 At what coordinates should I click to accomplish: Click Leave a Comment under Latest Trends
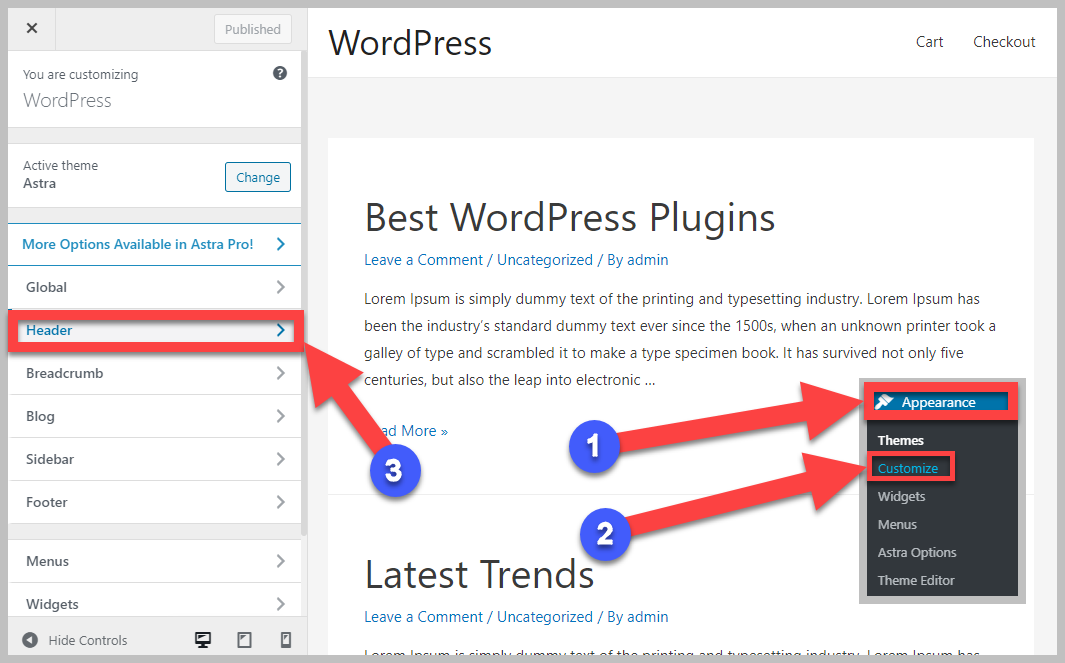[x=423, y=617]
